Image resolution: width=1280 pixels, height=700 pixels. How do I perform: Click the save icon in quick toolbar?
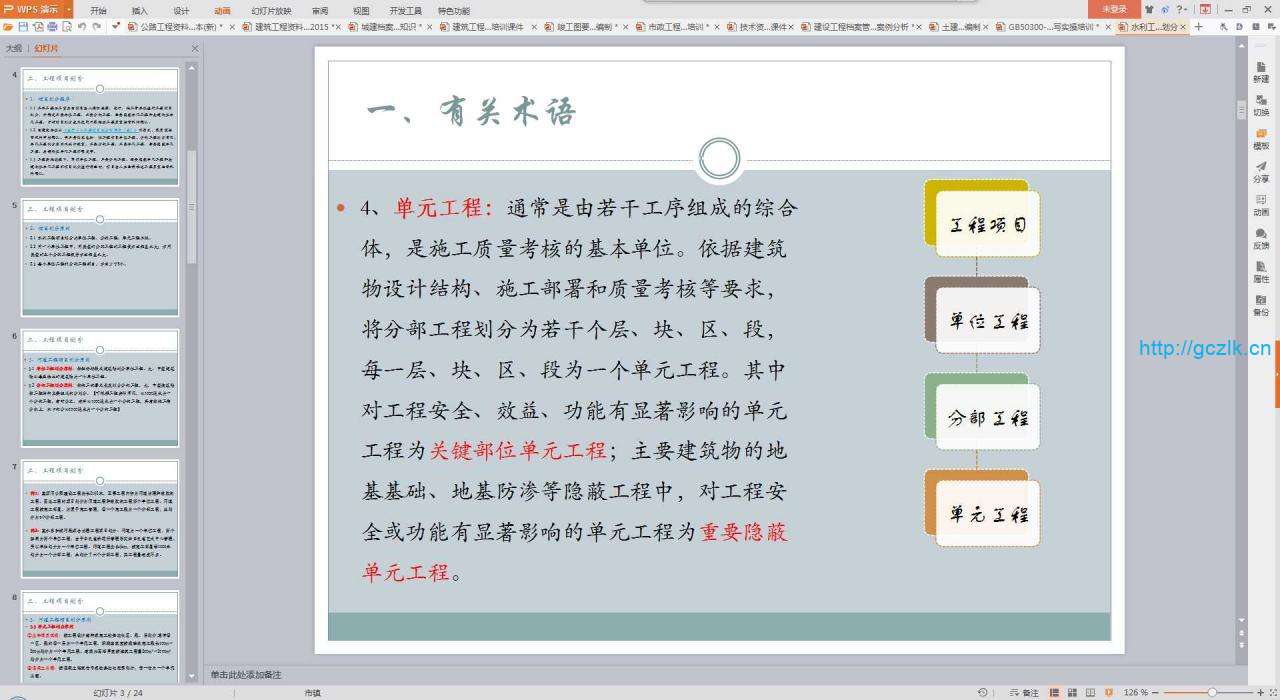click(22, 26)
